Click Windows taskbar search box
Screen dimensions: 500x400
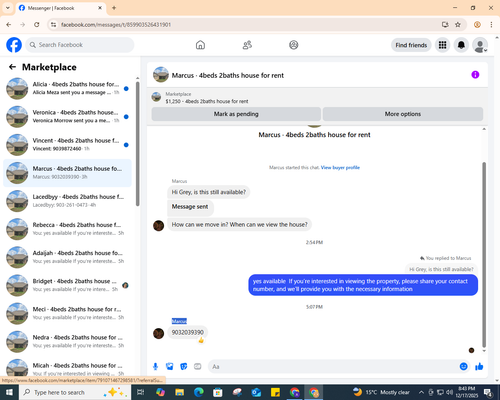click(74, 392)
